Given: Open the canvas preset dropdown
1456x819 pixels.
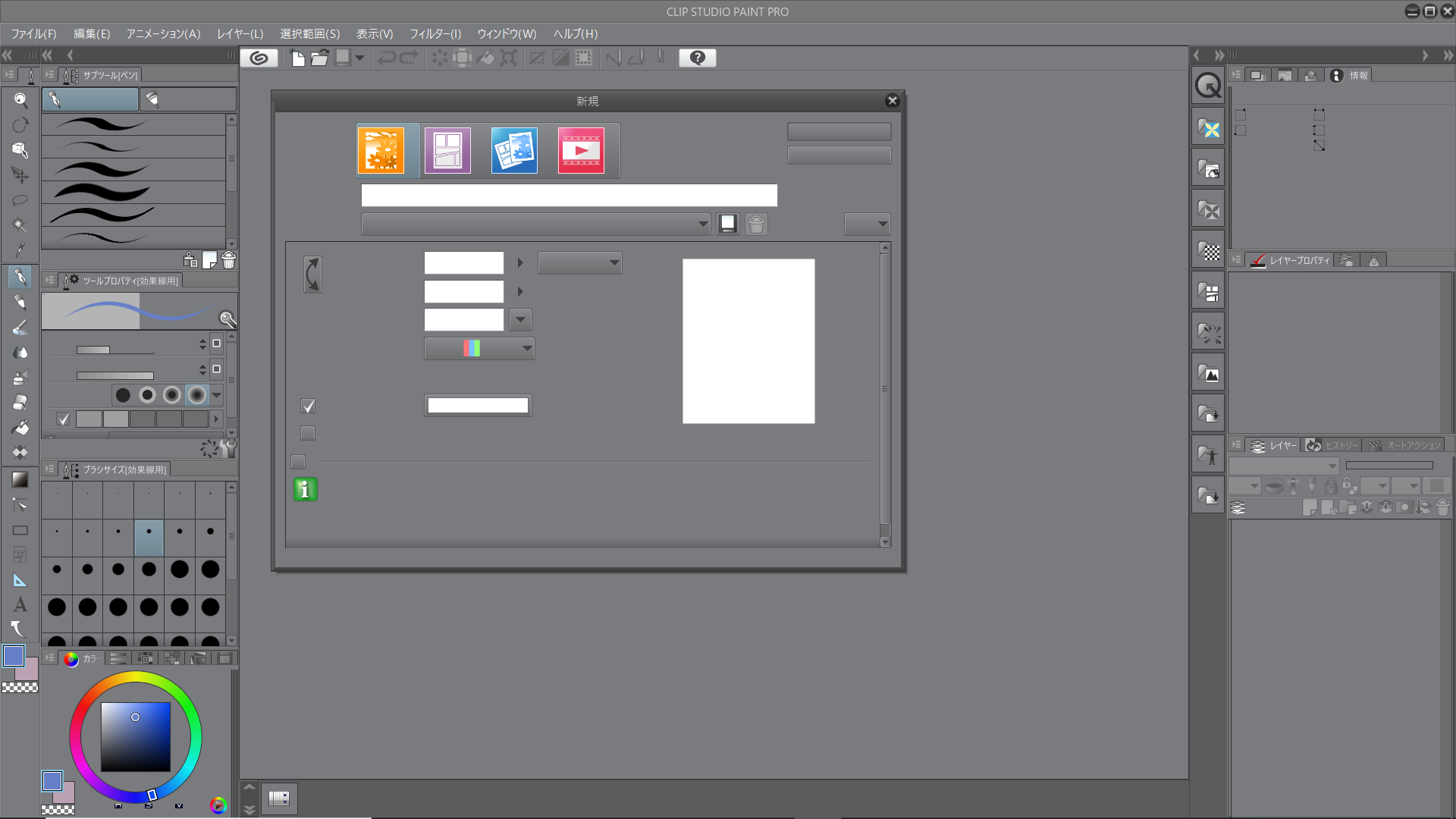Looking at the screenshot, I should tap(535, 224).
